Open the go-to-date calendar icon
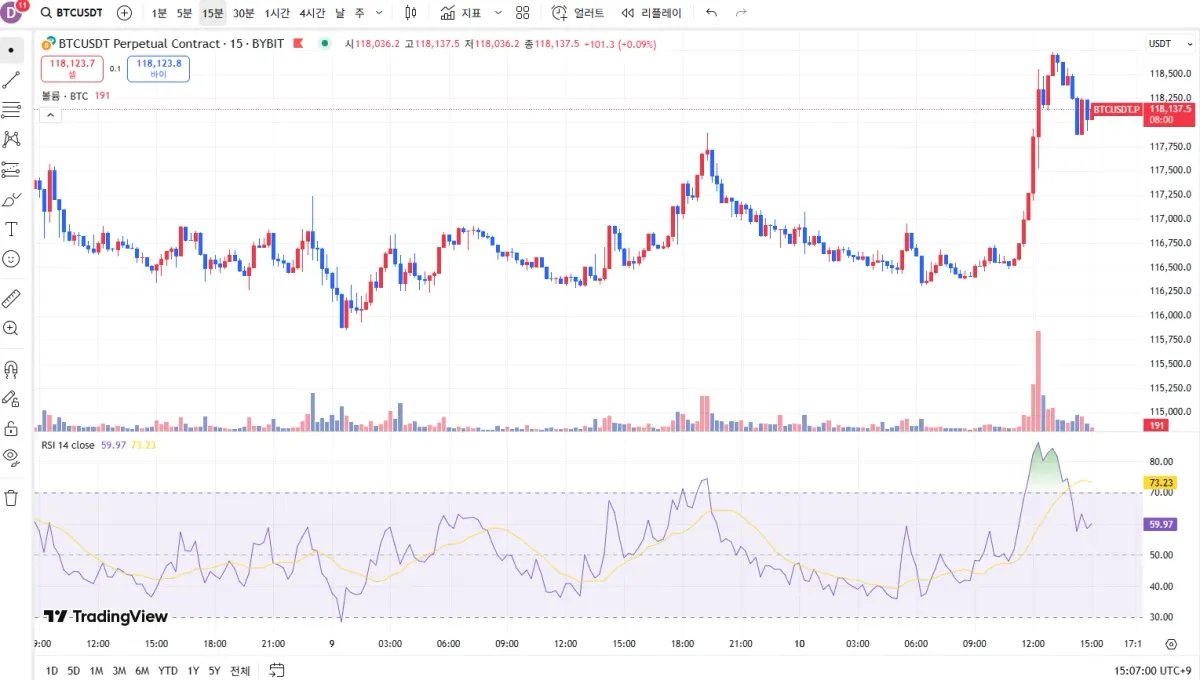The width and height of the screenshot is (1200, 680). [277, 669]
